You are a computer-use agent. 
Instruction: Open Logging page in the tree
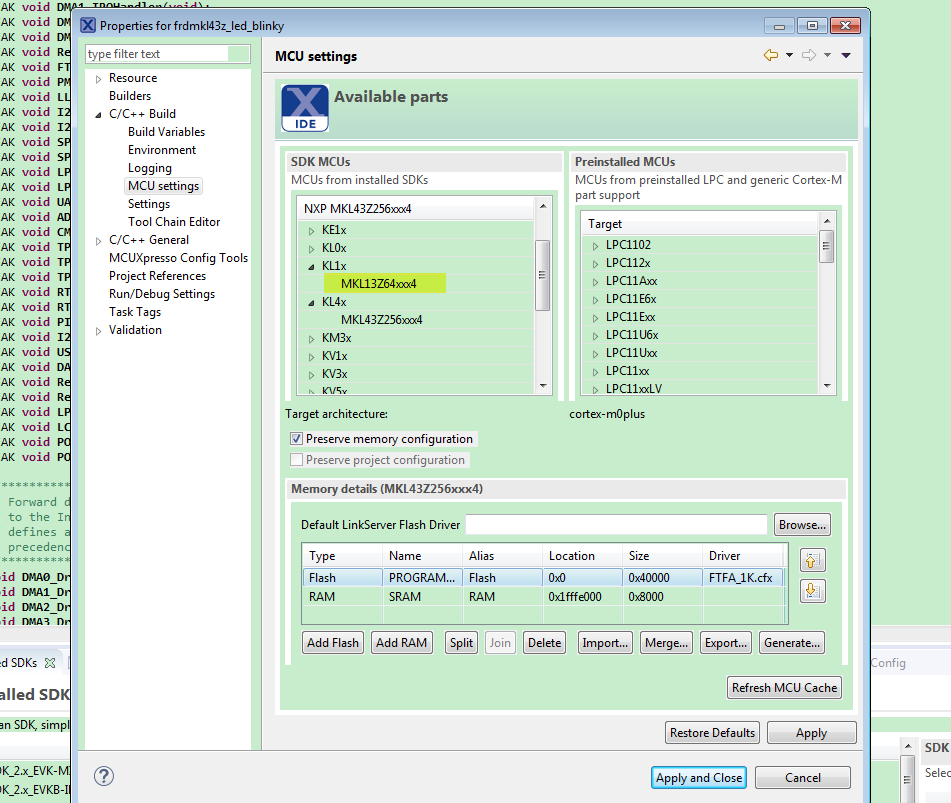150,168
